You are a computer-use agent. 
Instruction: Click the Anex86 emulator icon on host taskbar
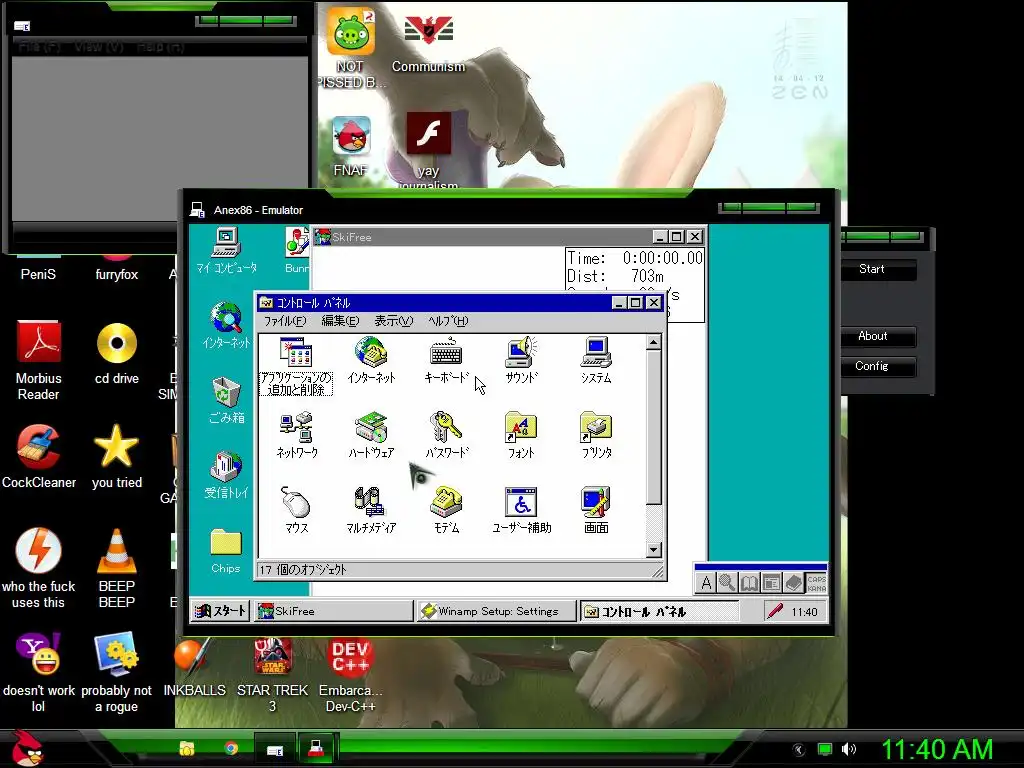point(317,748)
